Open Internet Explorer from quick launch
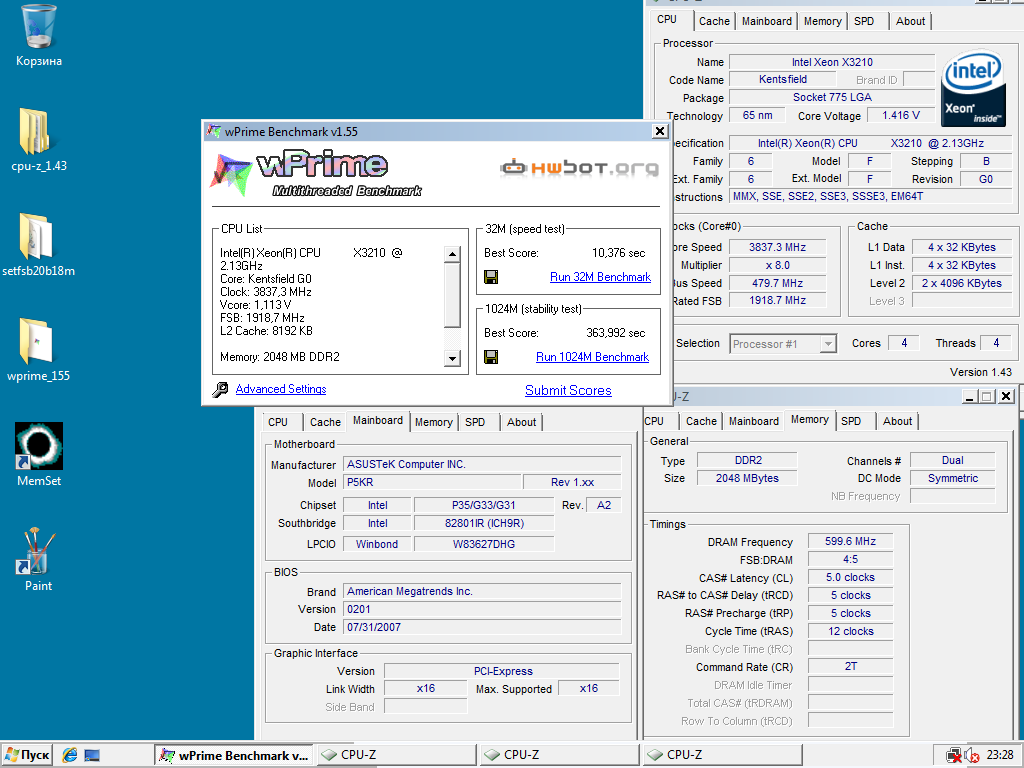Image resolution: width=1024 pixels, height=768 pixels. point(70,755)
